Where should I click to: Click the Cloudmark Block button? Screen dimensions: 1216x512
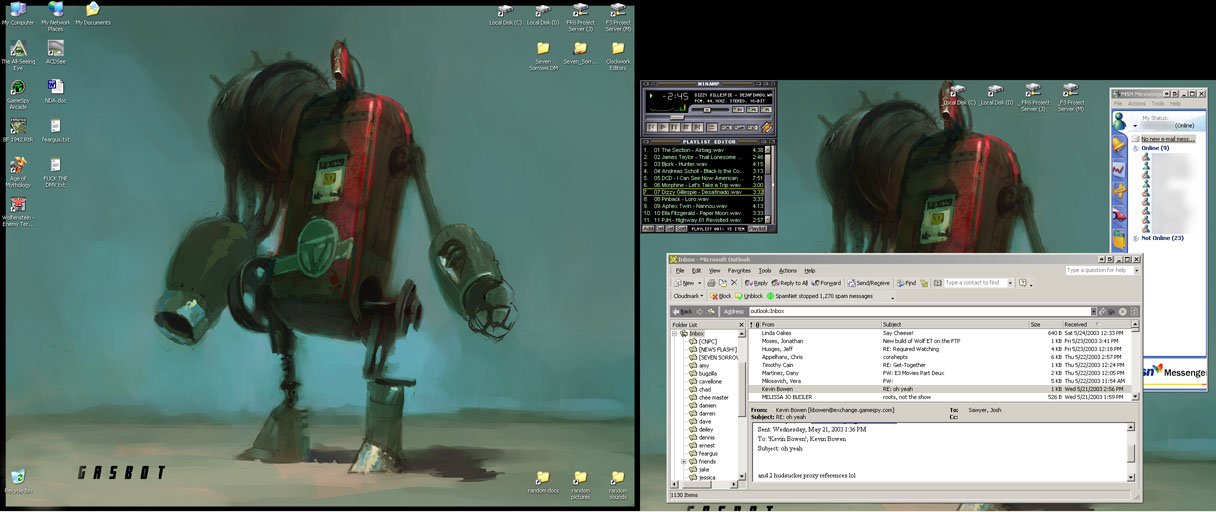721,296
